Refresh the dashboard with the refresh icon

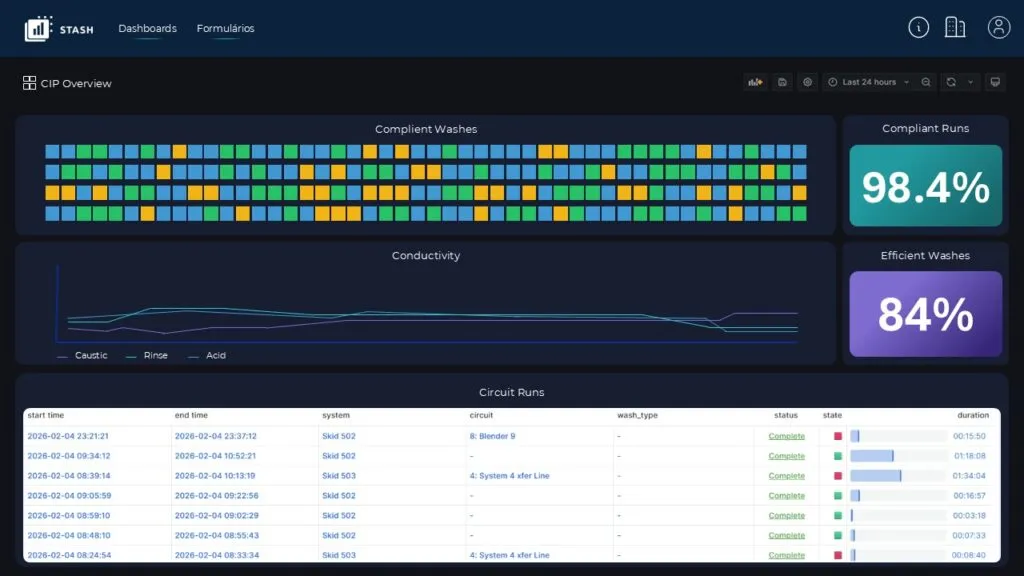click(x=951, y=82)
